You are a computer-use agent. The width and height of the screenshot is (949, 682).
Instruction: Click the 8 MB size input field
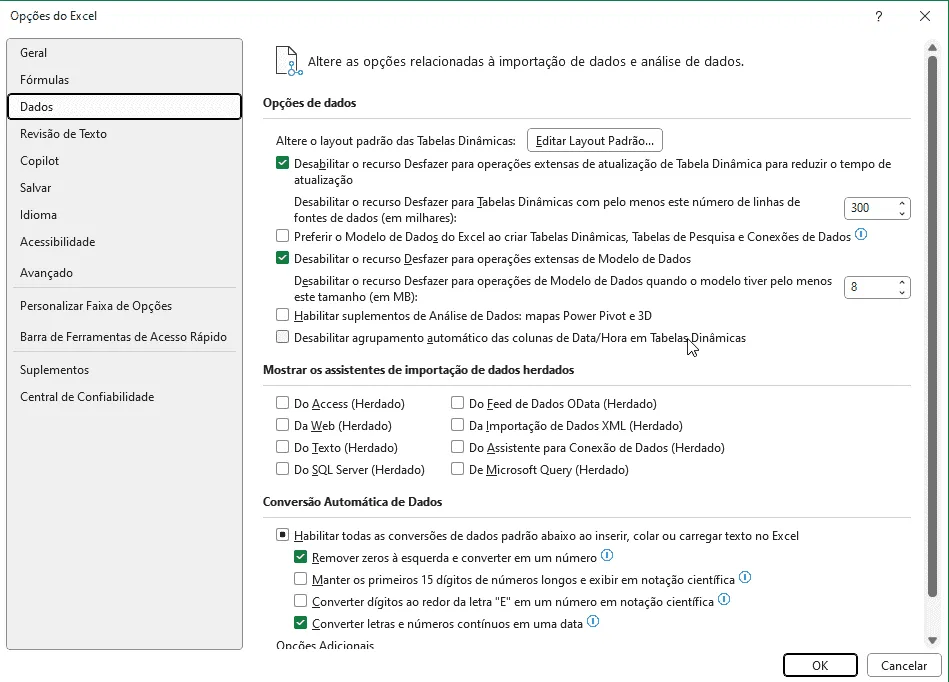[x=870, y=287]
